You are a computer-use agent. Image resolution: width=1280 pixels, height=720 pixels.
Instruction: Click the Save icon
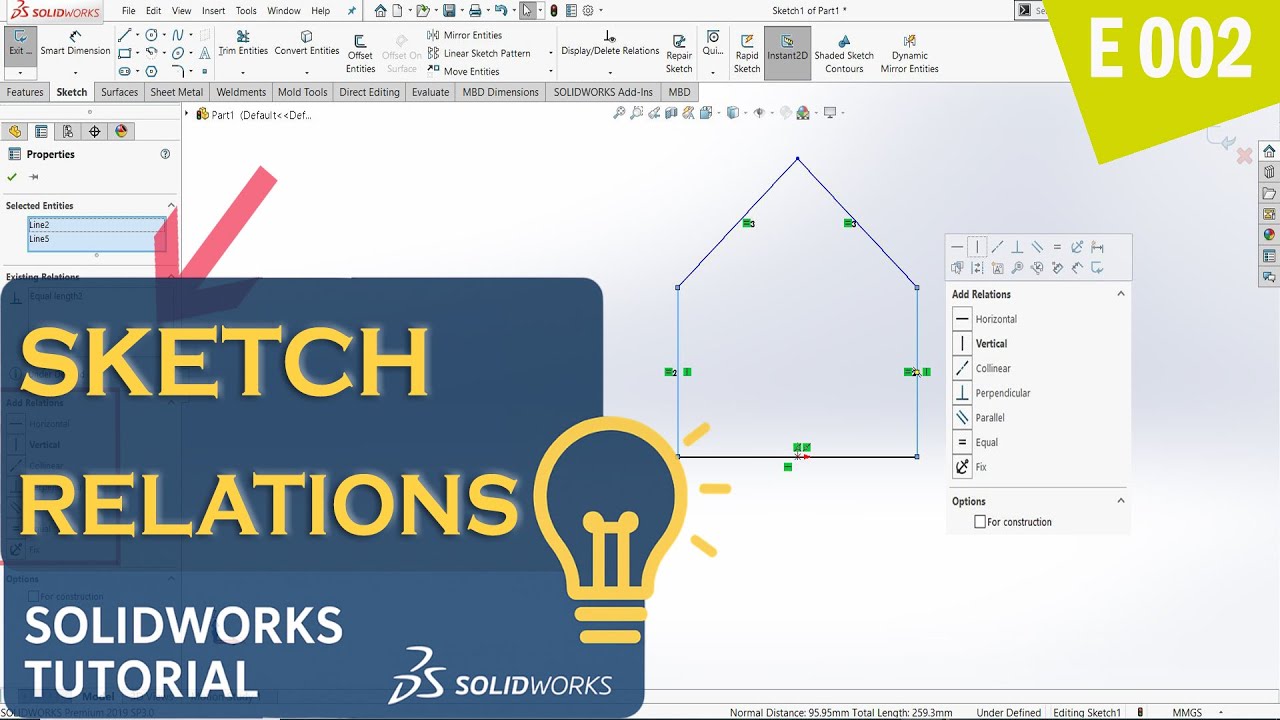tap(449, 11)
